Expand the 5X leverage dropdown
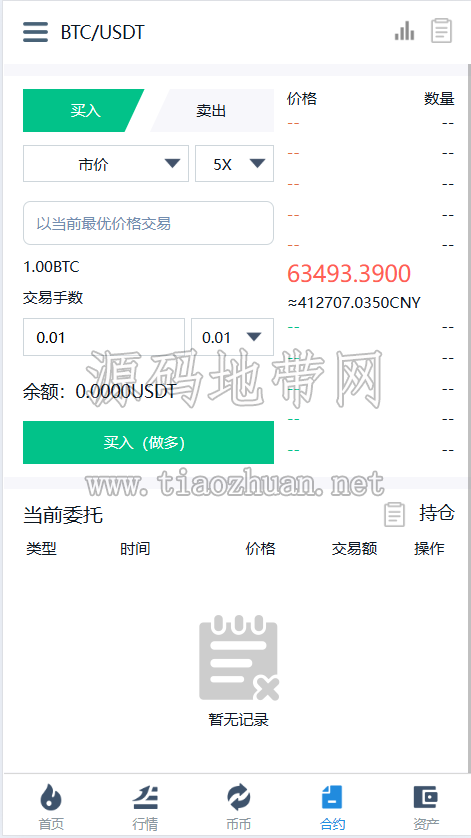Screen dimensions: 471x838 234,164
